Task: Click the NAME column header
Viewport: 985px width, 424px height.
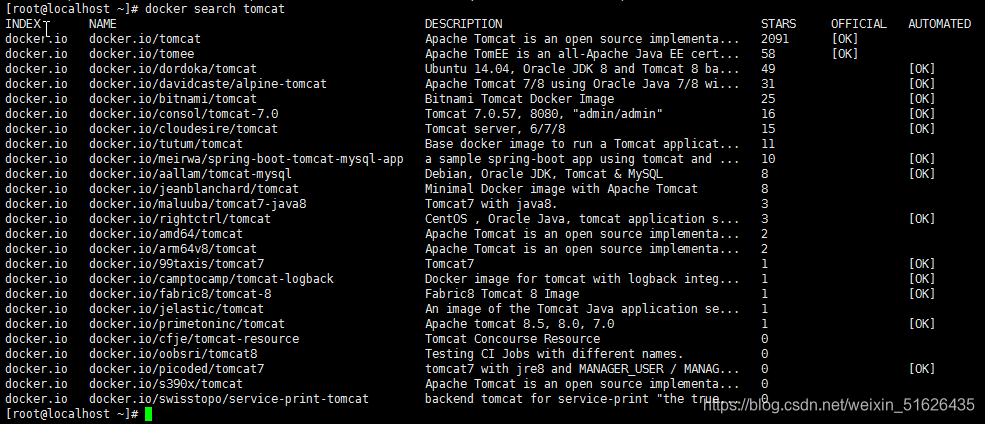Action: 103,23
